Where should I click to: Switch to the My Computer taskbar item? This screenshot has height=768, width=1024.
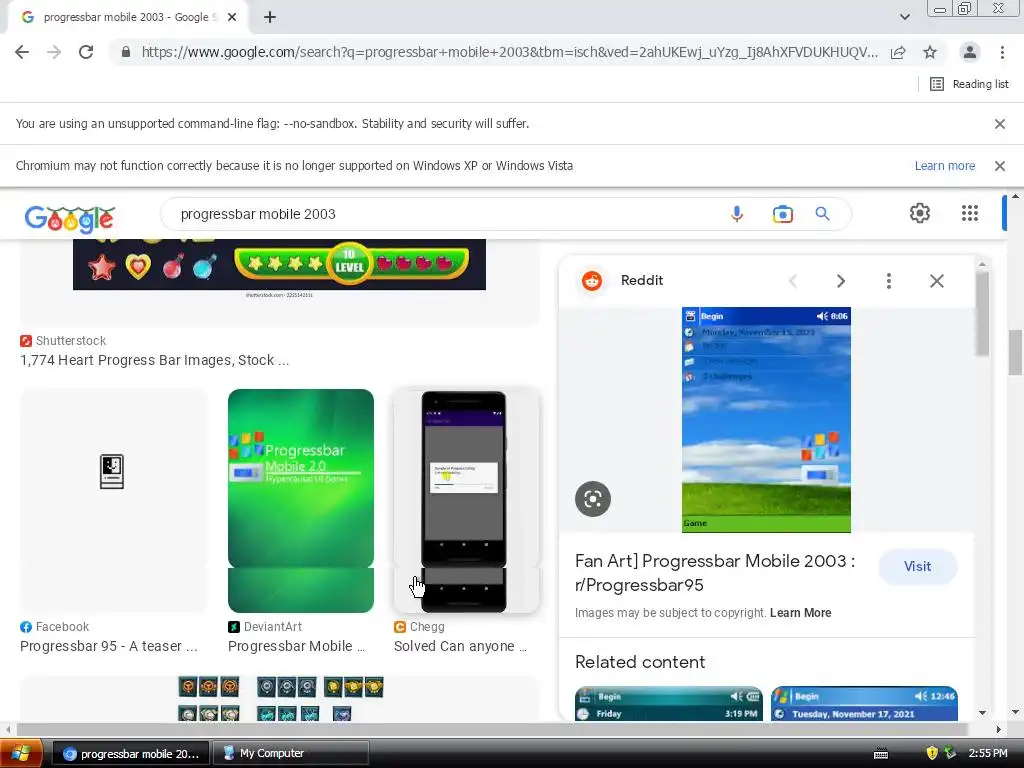pos(290,754)
